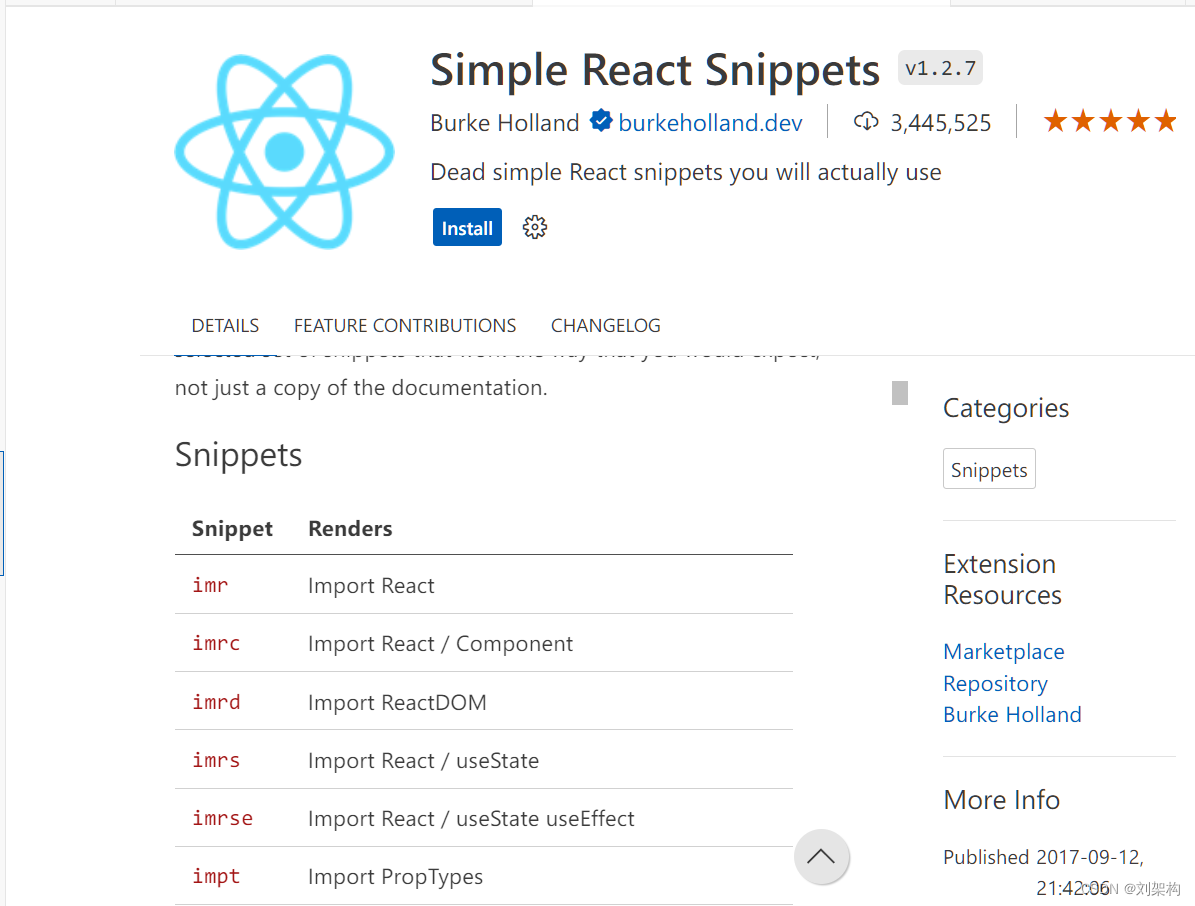The height and width of the screenshot is (906, 1195).
Task: Click the imrs snippet code
Action: (x=216, y=760)
